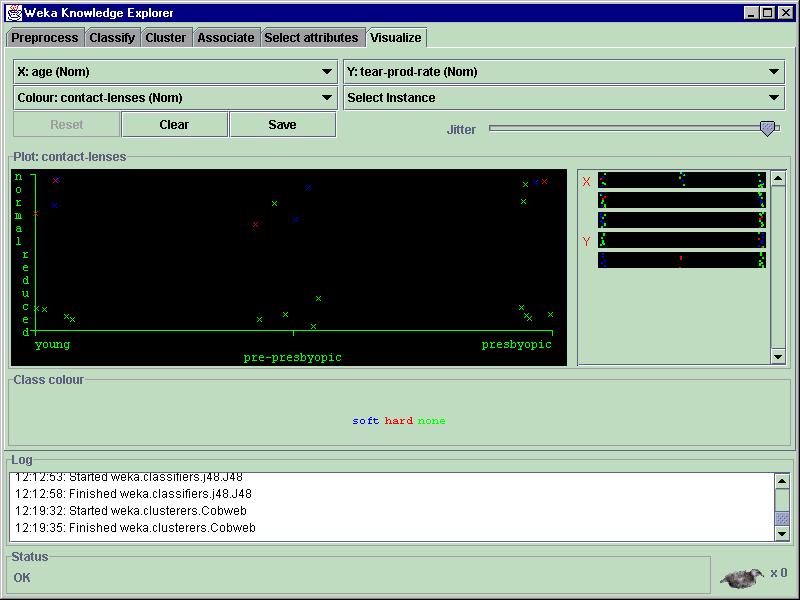Viewport: 800px width, 600px height.
Task: Click the Log scrollbar up arrow
Action: tap(782, 481)
